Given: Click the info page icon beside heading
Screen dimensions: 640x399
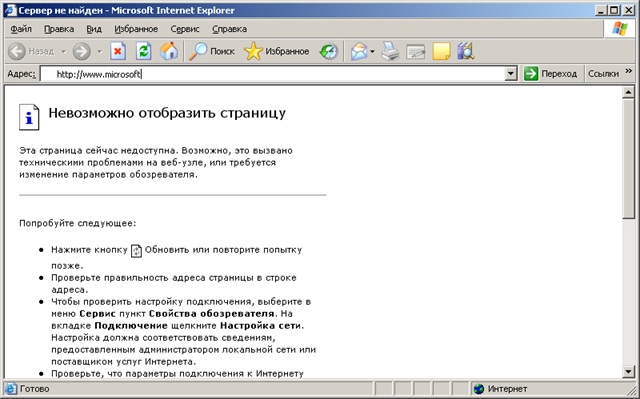Looking at the screenshot, I should [29, 117].
